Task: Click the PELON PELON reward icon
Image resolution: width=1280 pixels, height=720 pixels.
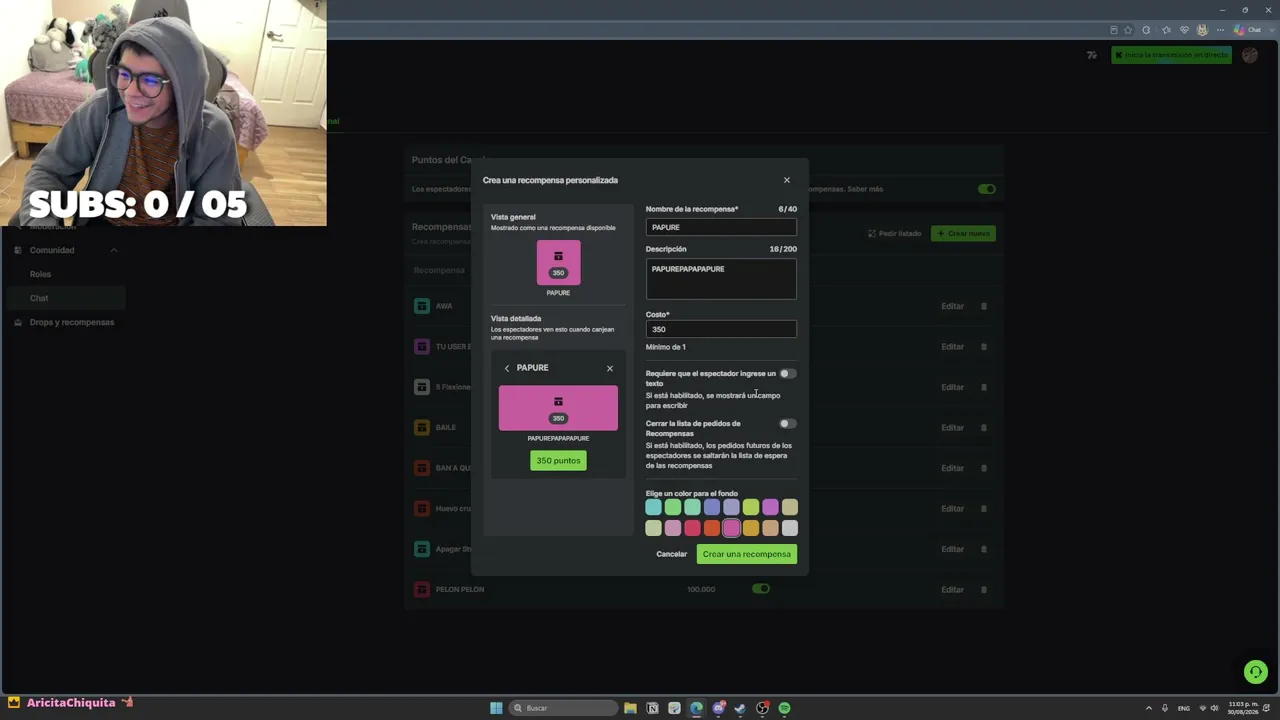Action: [421, 589]
